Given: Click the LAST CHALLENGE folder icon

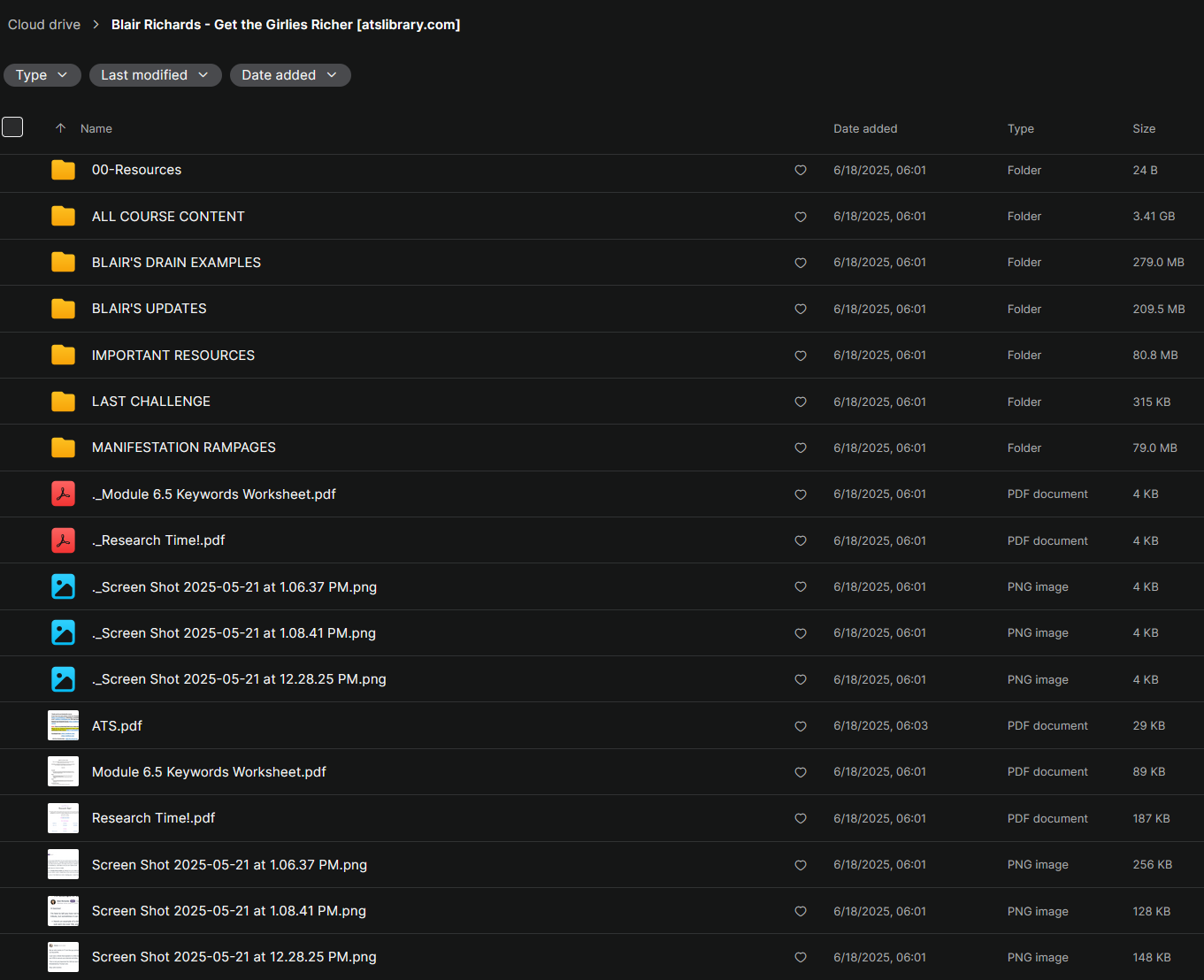Looking at the screenshot, I should pos(63,402).
